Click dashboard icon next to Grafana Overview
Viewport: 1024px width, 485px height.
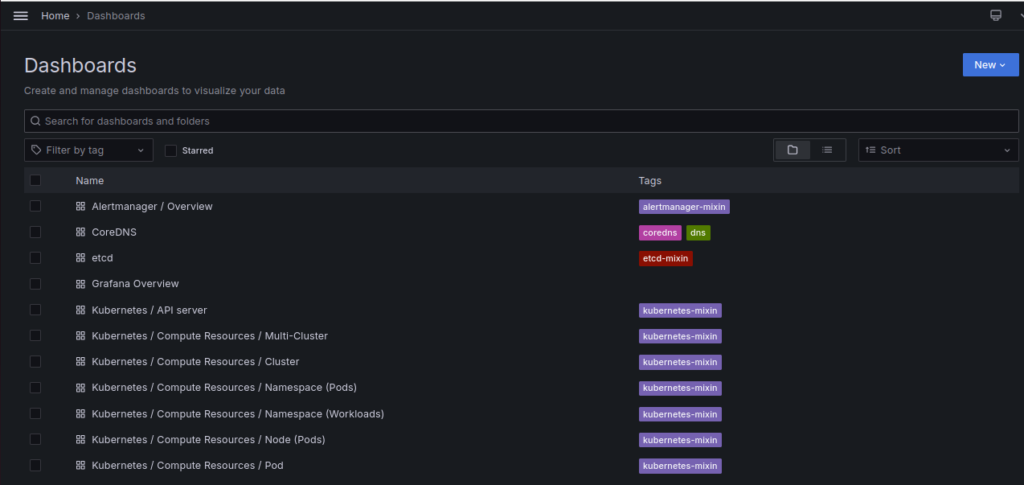click(80, 284)
